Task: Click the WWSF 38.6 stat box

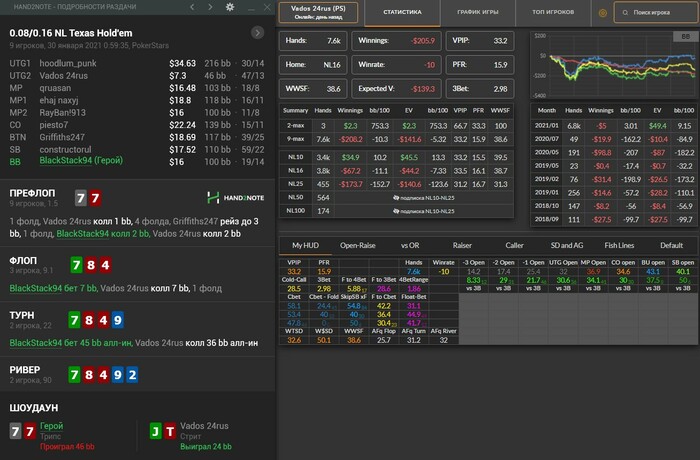Action: click(x=313, y=89)
